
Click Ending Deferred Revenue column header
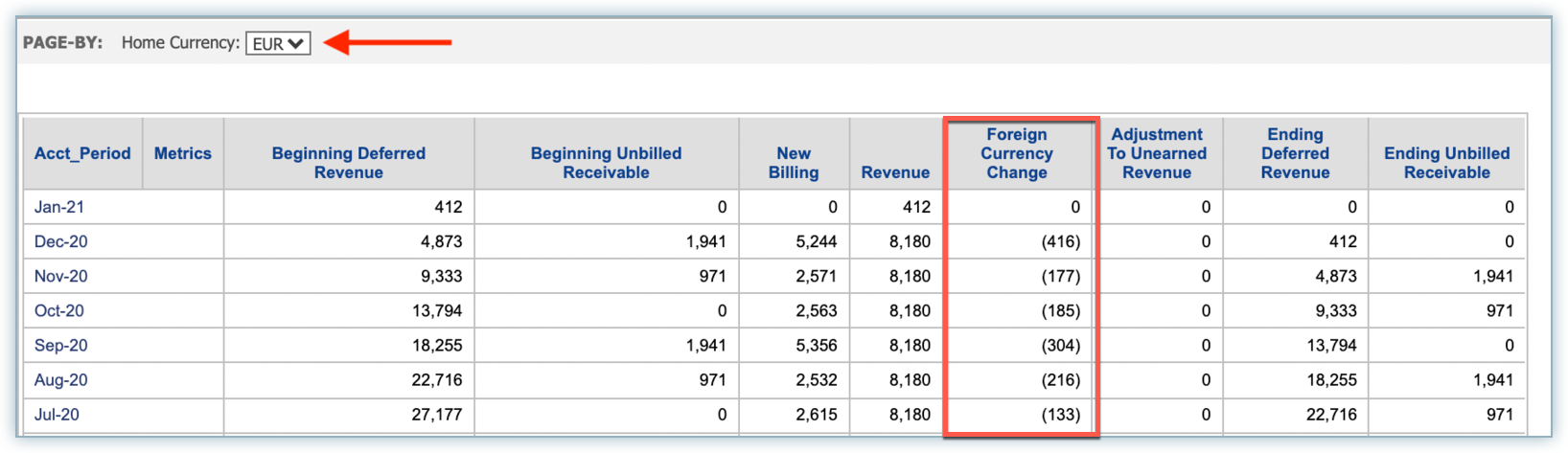[1295, 153]
